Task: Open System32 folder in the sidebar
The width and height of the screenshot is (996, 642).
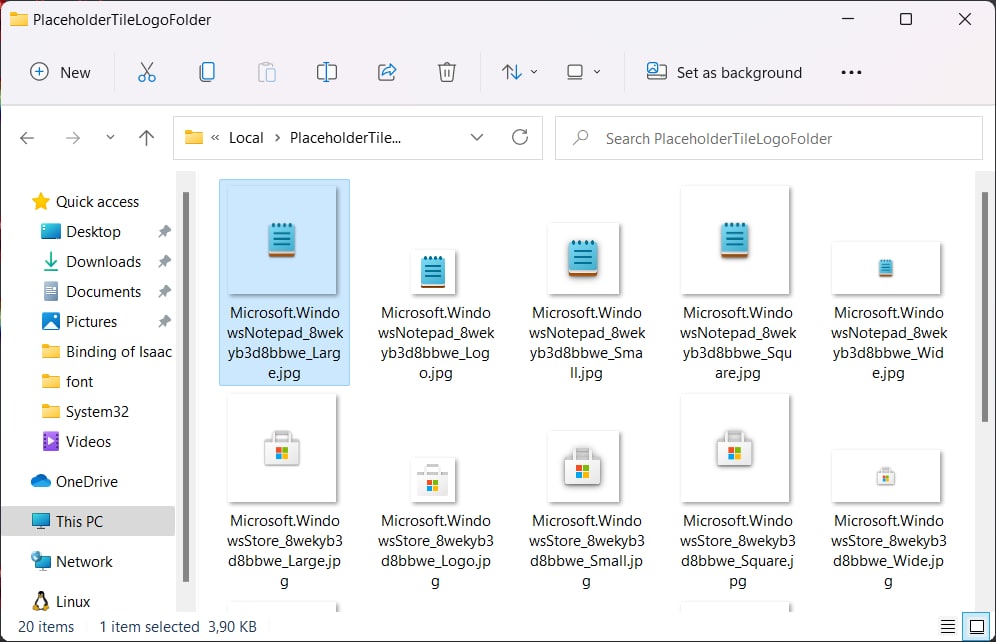Action: click(86, 411)
